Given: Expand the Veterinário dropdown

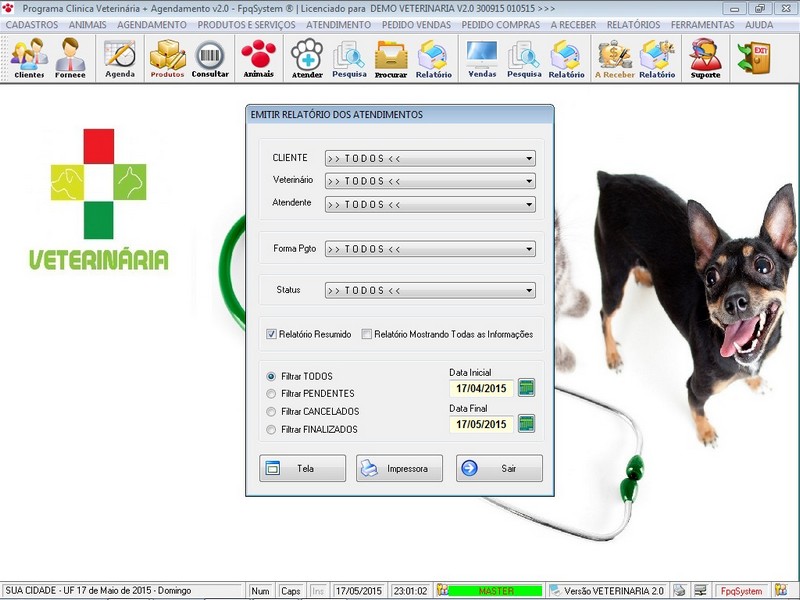Looking at the screenshot, I should coord(529,181).
